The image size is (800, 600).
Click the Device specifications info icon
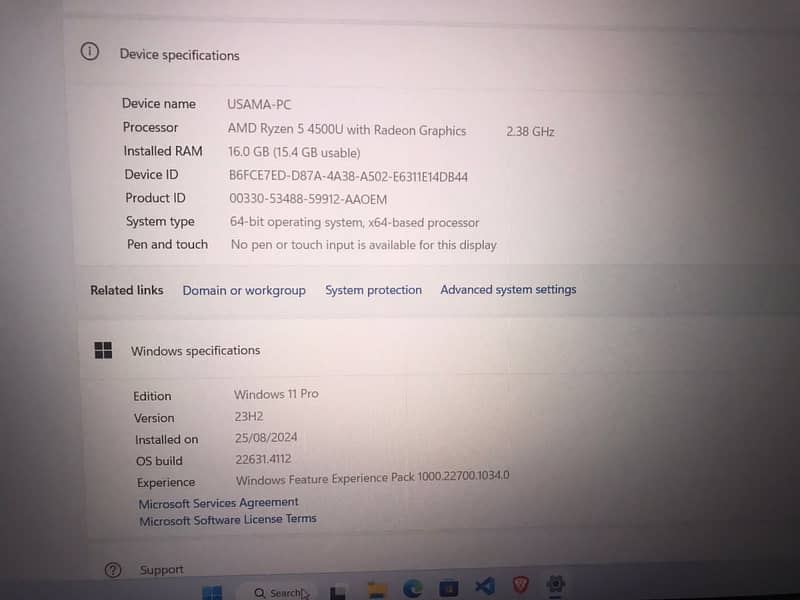[x=90, y=52]
